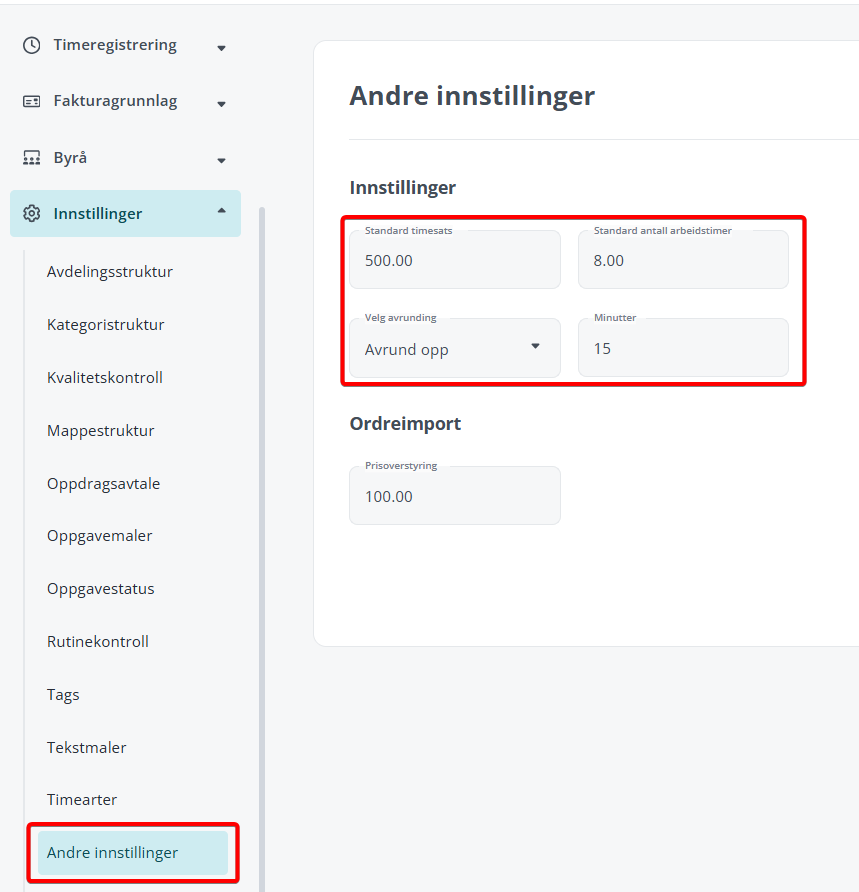Viewport: 859px width, 892px height.
Task: Expand the Byrå menu arrow
Action: point(222,160)
